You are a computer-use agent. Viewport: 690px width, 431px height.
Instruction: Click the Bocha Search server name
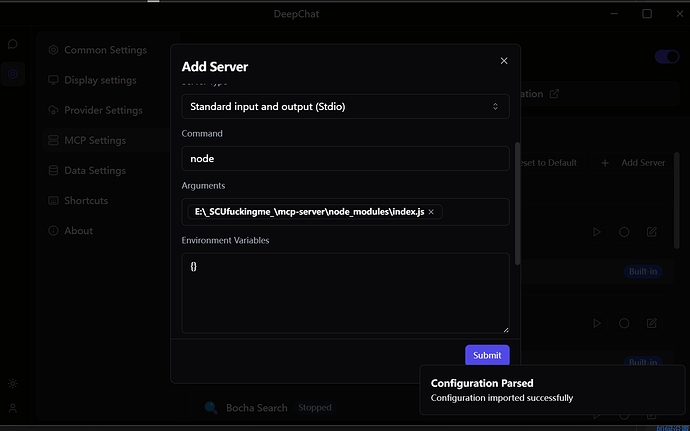coord(257,408)
